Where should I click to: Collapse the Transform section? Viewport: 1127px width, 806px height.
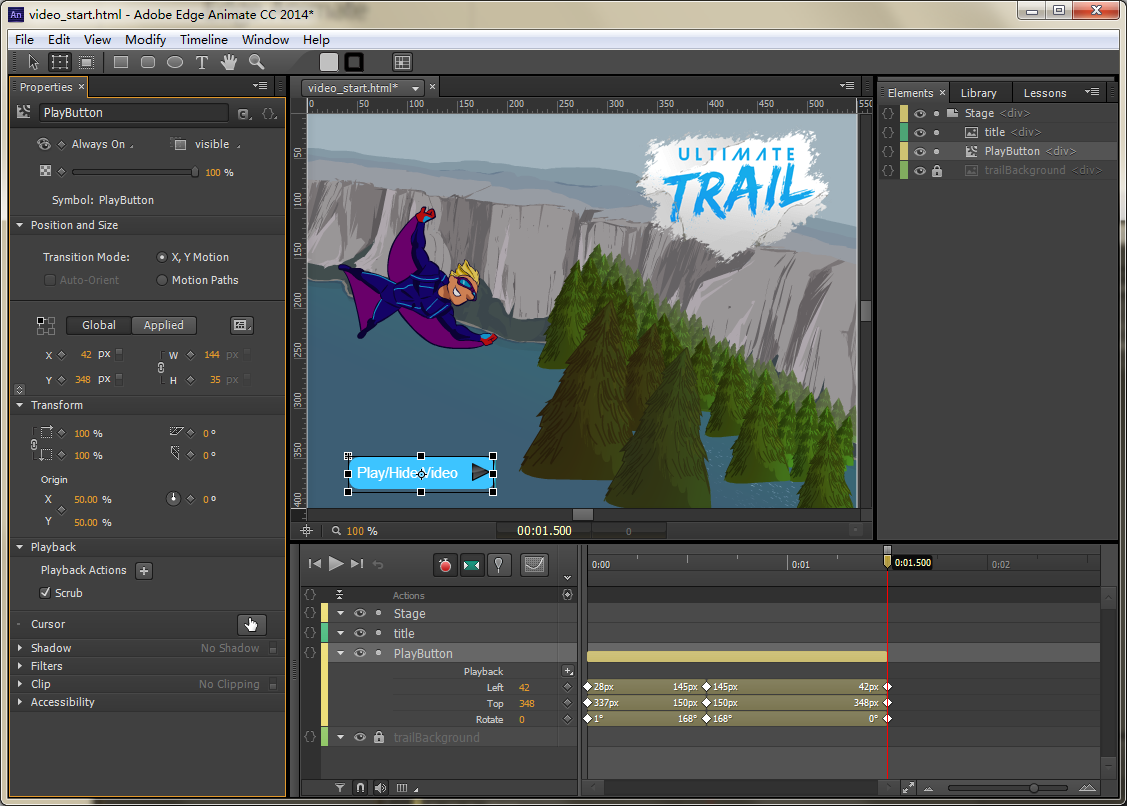(x=19, y=406)
